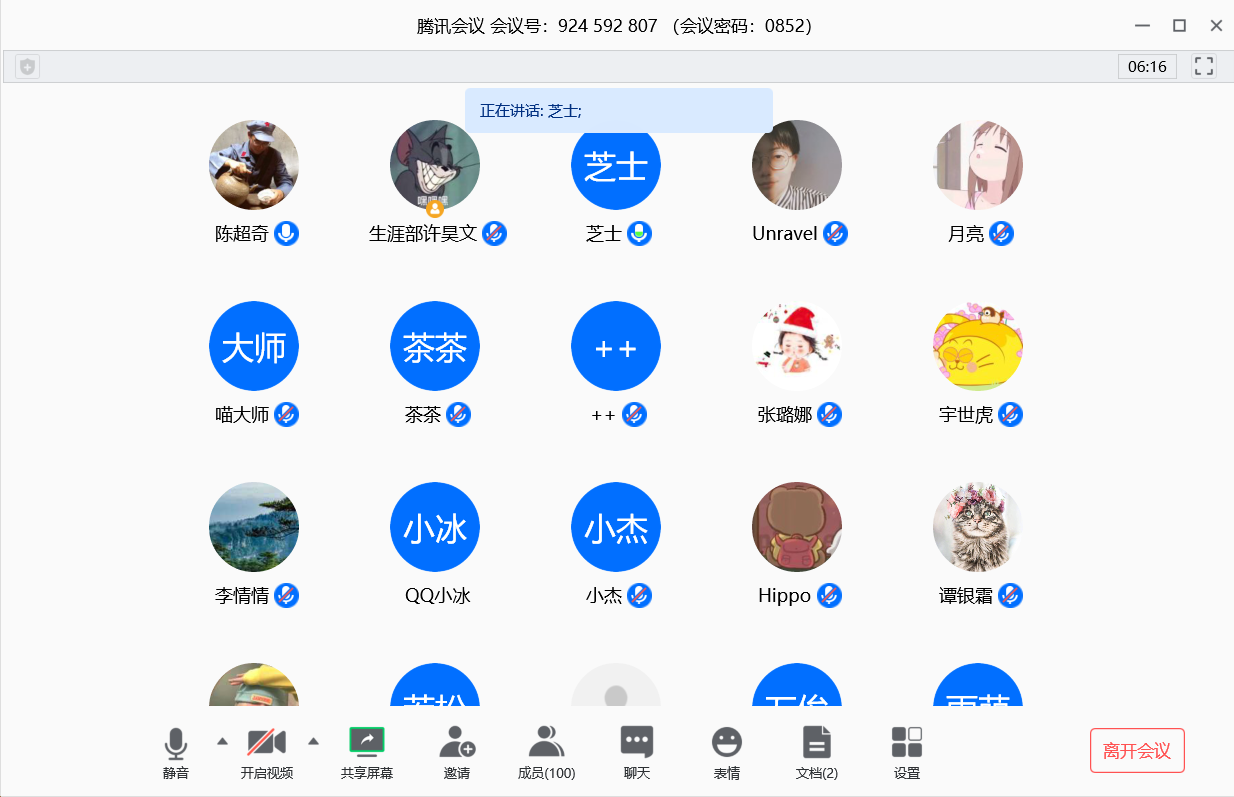Click the security shield icon
The width and height of the screenshot is (1234, 797).
28,67
